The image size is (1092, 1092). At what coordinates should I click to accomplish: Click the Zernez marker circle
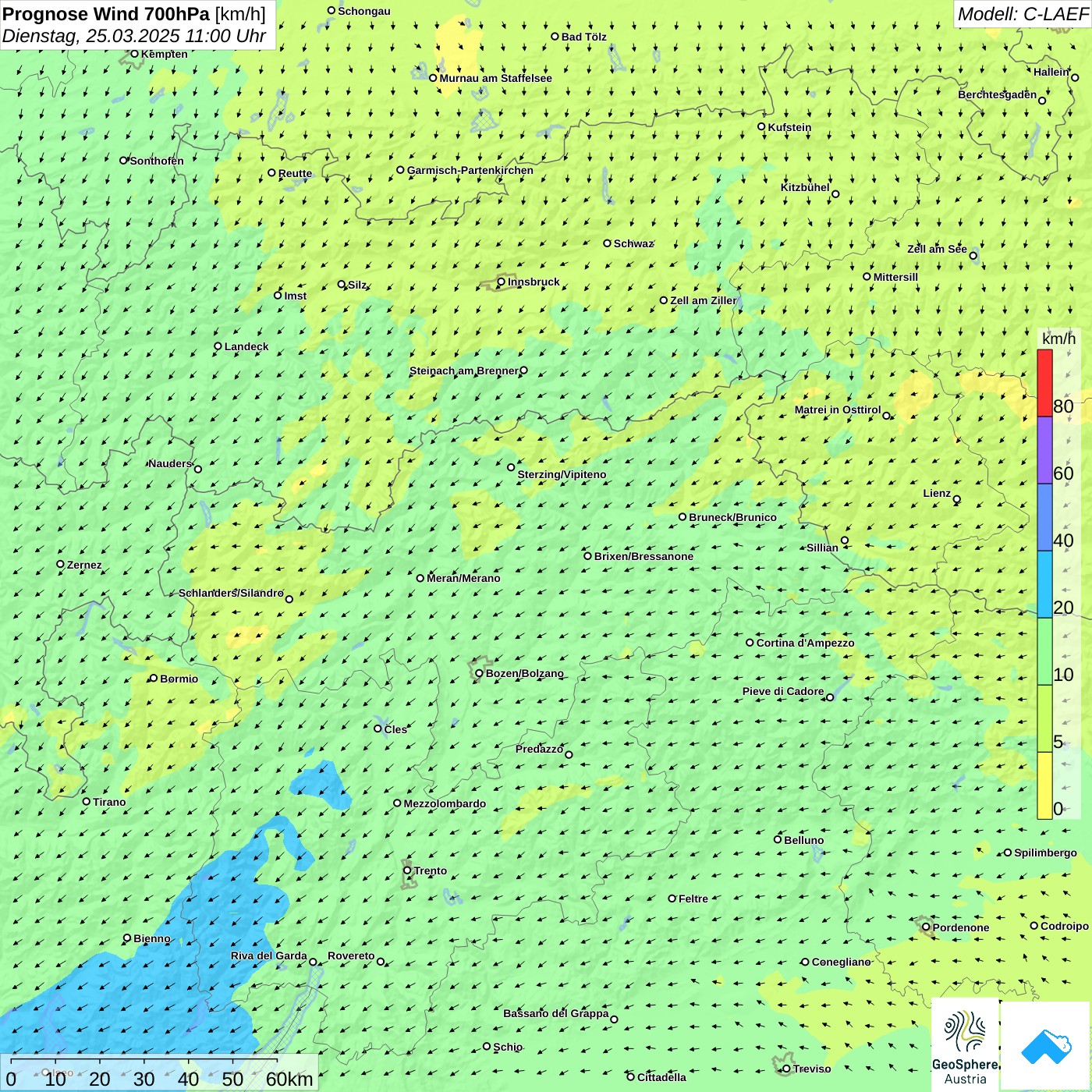pos(61,564)
